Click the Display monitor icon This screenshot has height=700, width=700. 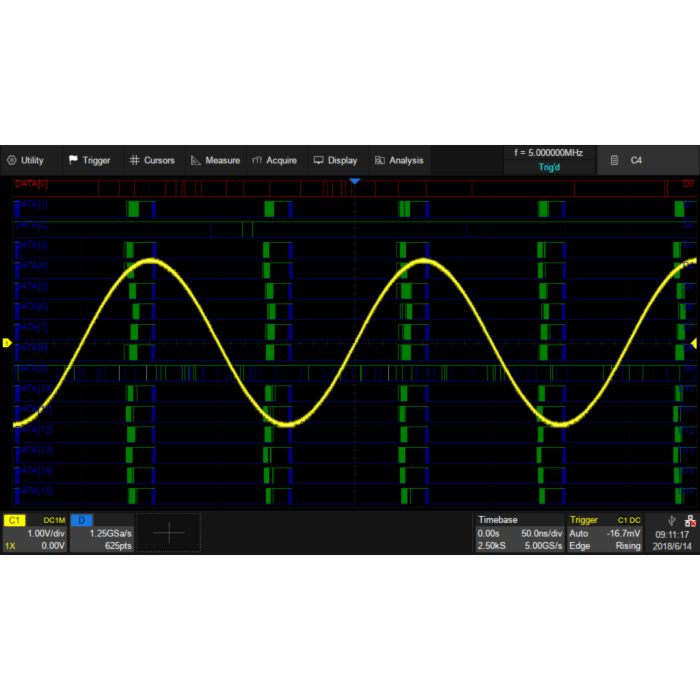click(318, 160)
